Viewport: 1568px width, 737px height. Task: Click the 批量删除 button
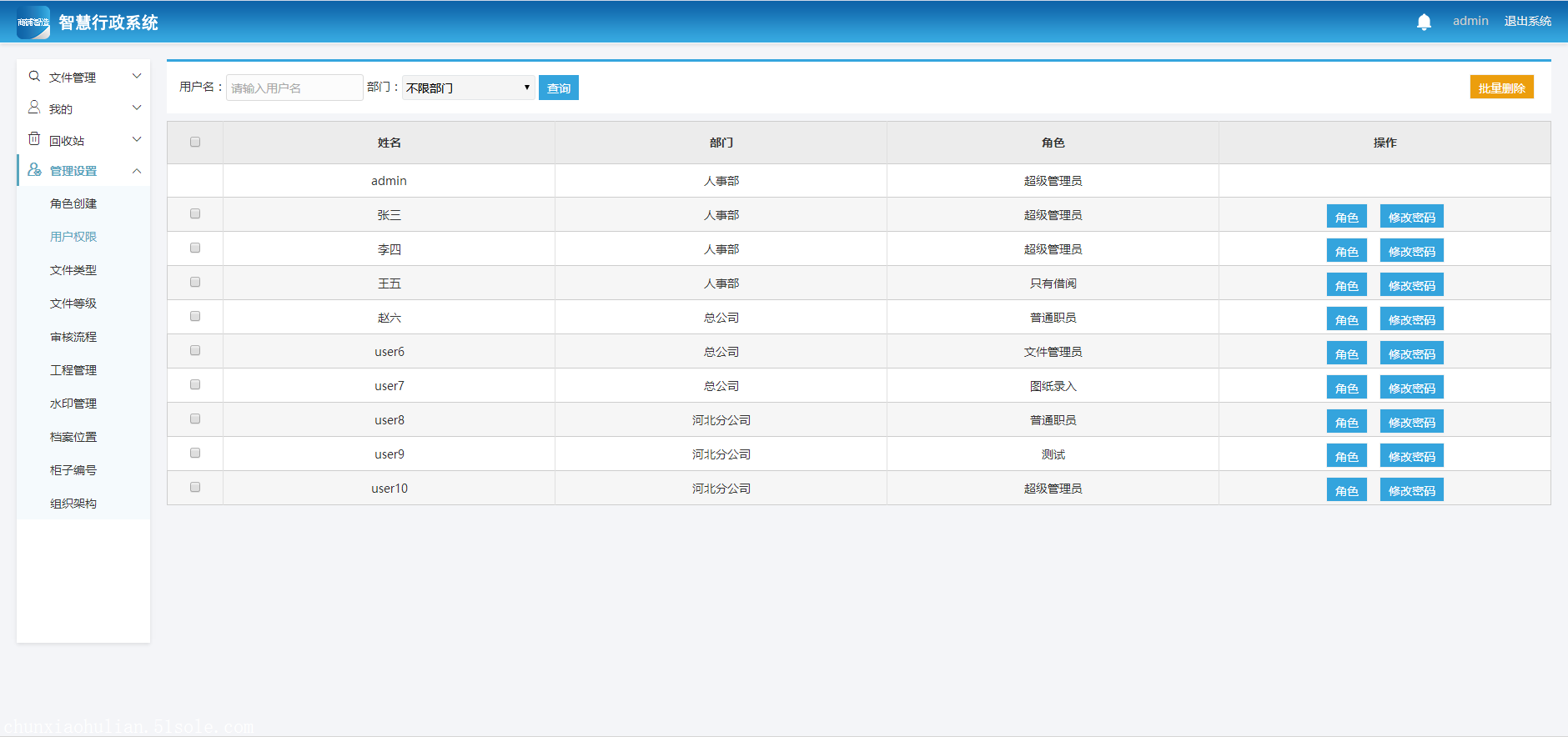(x=1501, y=87)
